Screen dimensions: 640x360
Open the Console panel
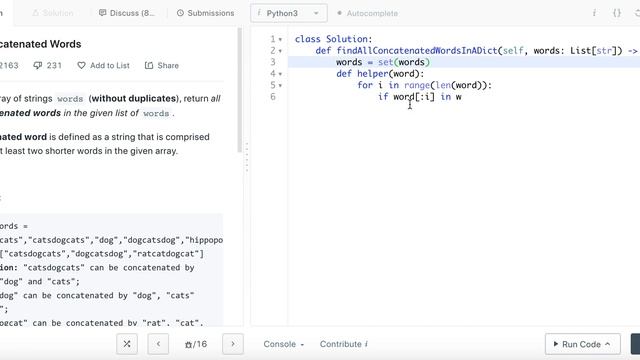pyautogui.click(x=284, y=344)
